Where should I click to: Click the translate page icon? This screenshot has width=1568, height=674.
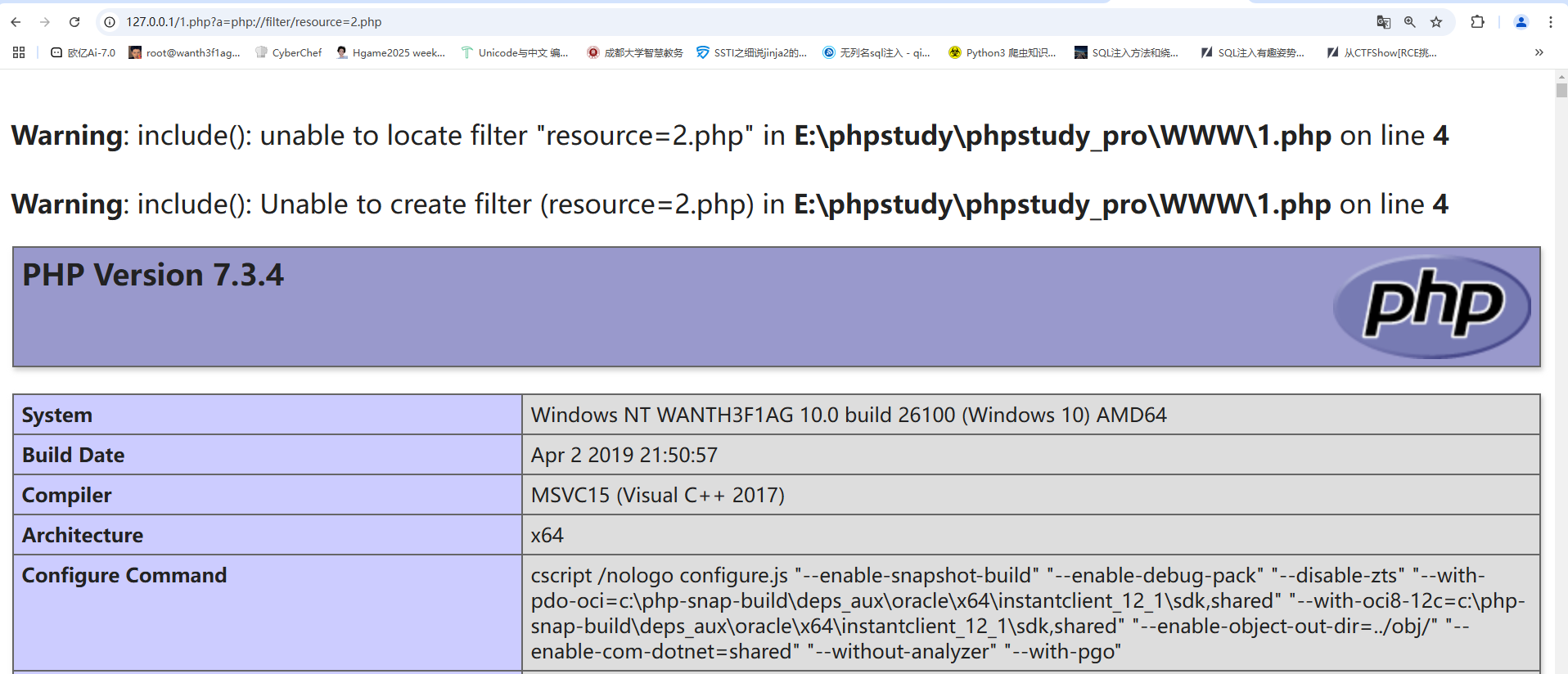(1383, 22)
